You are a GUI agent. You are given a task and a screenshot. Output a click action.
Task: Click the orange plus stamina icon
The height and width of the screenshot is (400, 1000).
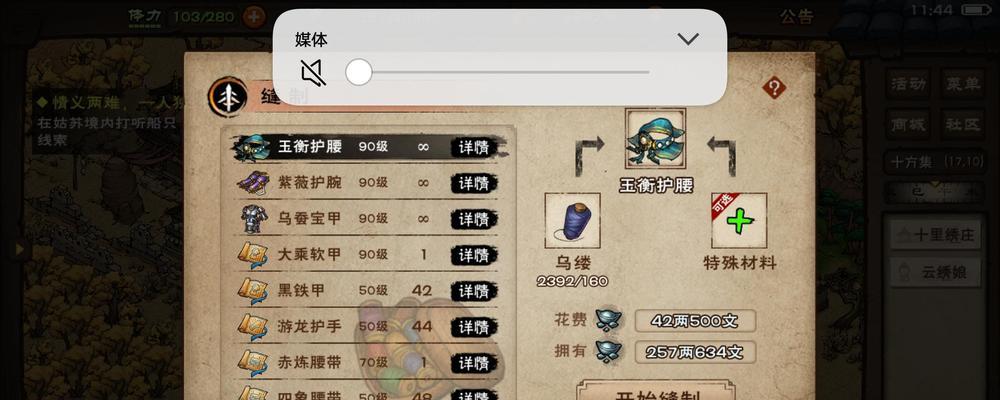pos(254,17)
